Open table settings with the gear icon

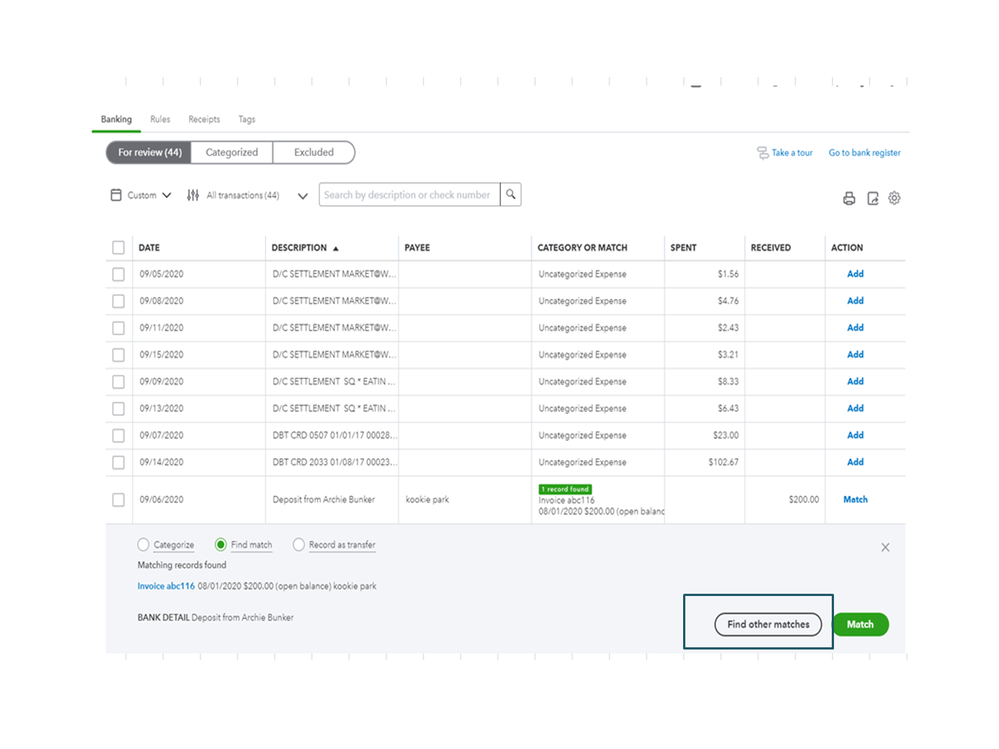pyautogui.click(x=895, y=198)
